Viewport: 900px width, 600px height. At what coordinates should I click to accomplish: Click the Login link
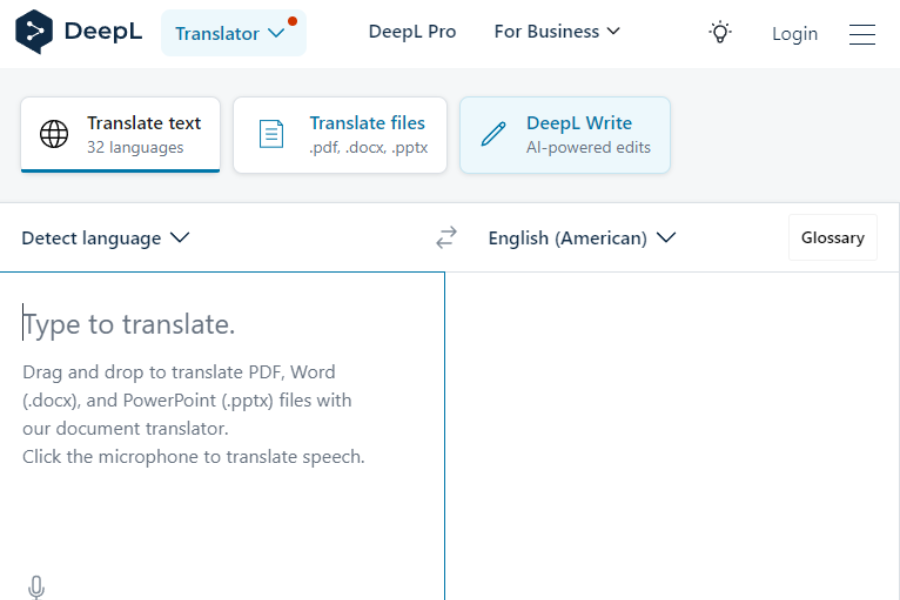pos(794,33)
